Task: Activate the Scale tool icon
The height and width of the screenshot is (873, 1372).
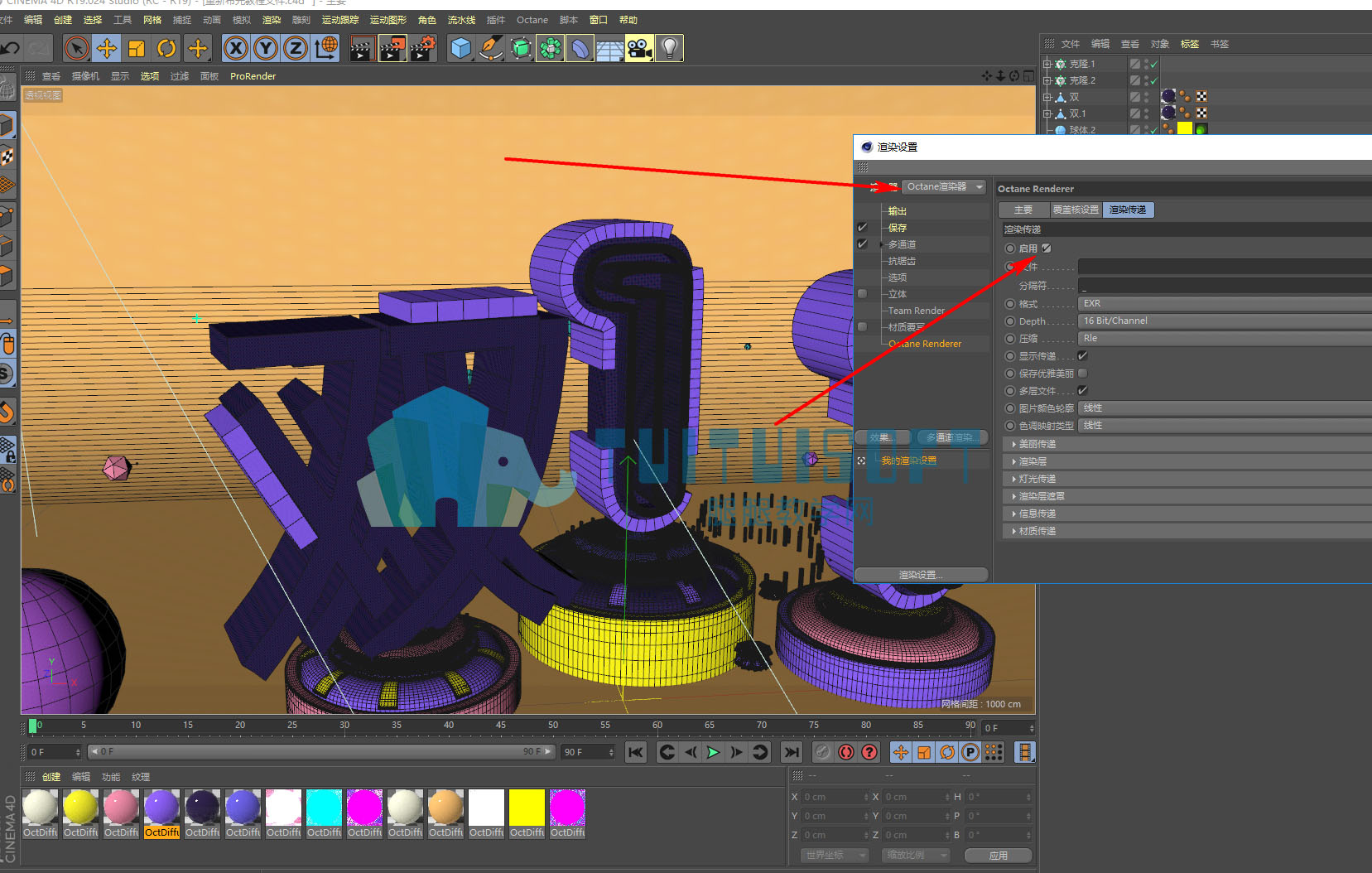Action: tap(137, 49)
